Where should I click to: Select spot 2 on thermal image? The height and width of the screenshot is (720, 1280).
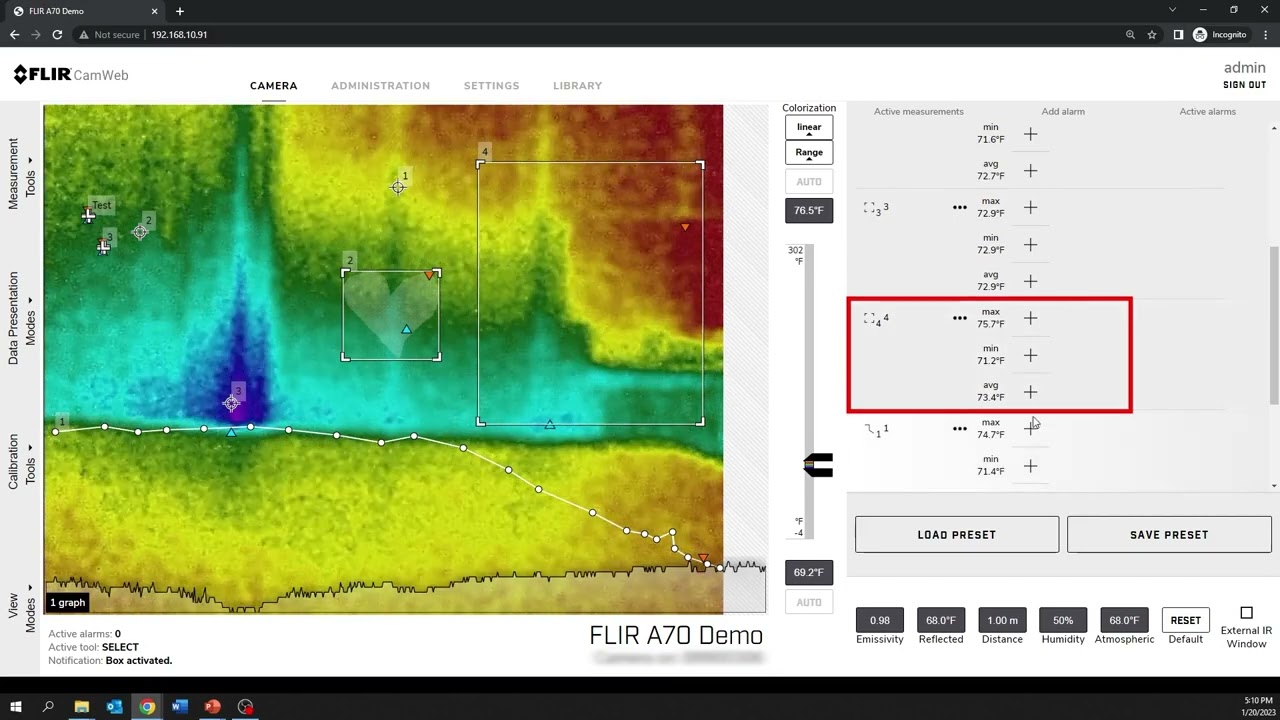(x=140, y=232)
